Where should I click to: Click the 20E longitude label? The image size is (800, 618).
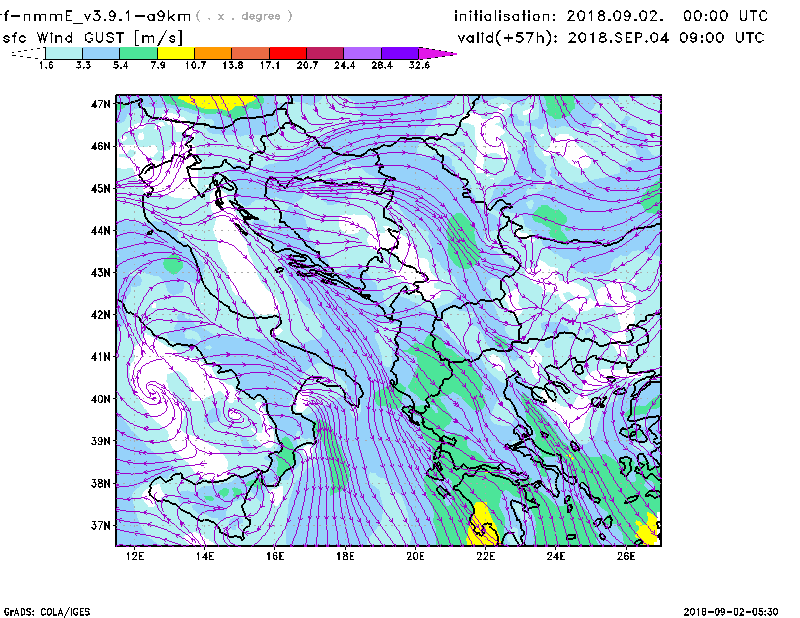coord(415,556)
